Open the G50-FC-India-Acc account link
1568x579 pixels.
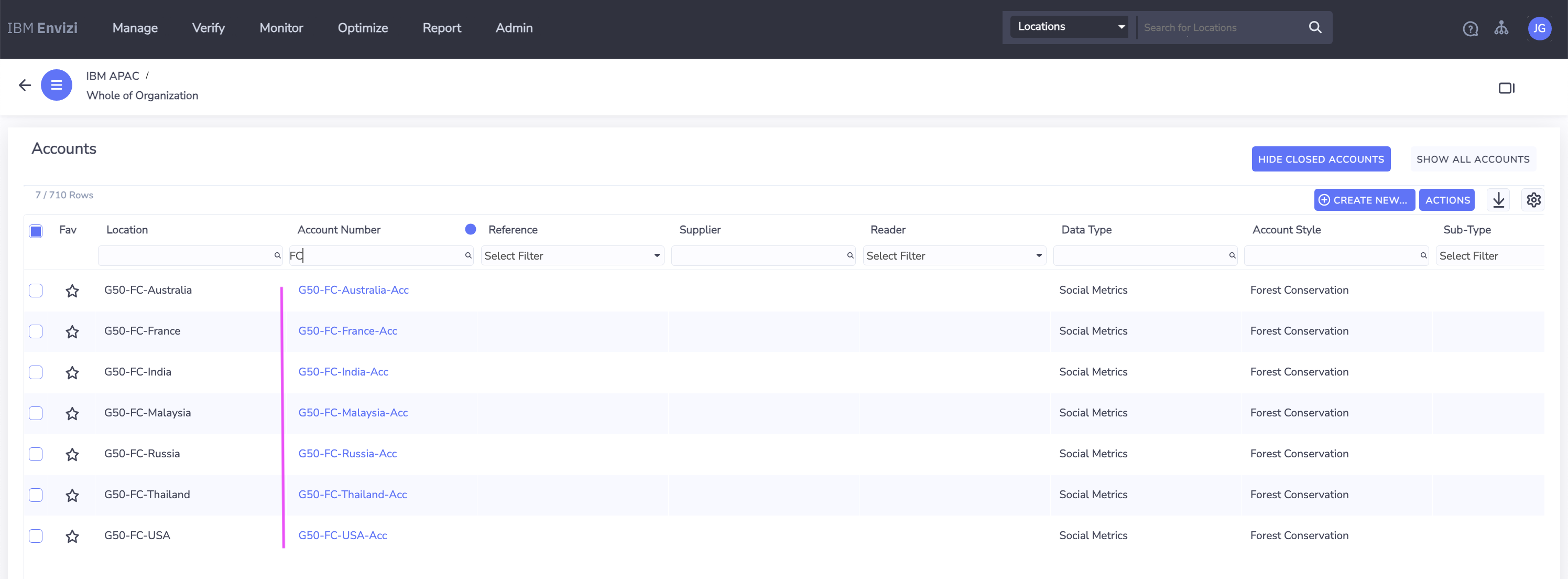(x=343, y=371)
